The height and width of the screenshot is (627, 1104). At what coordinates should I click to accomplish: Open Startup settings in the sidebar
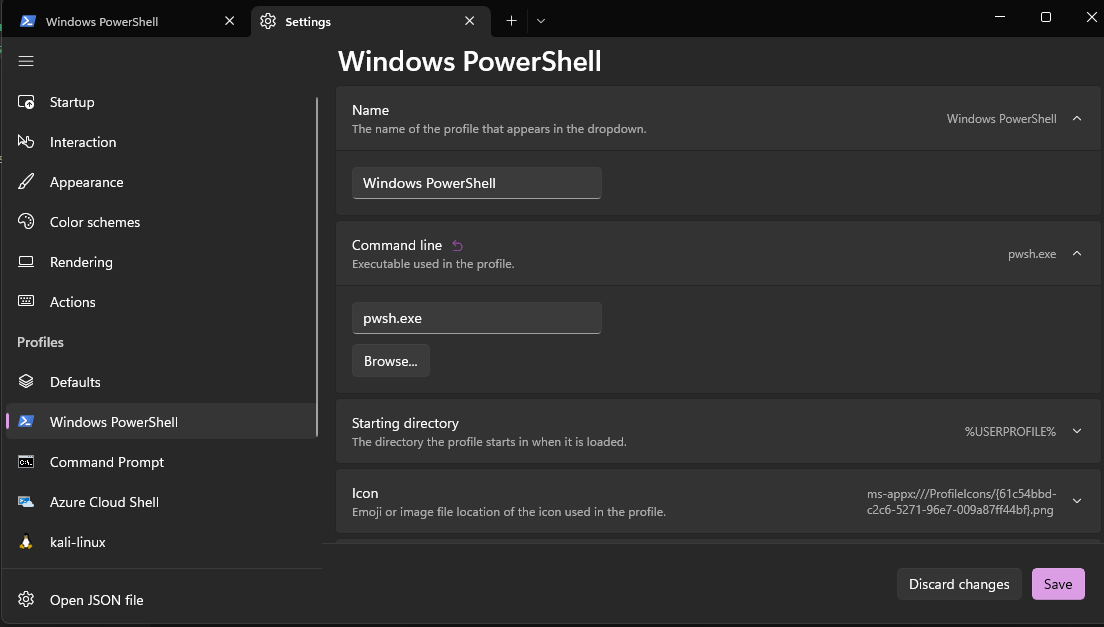pyautogui.click(x=72, y=102)
